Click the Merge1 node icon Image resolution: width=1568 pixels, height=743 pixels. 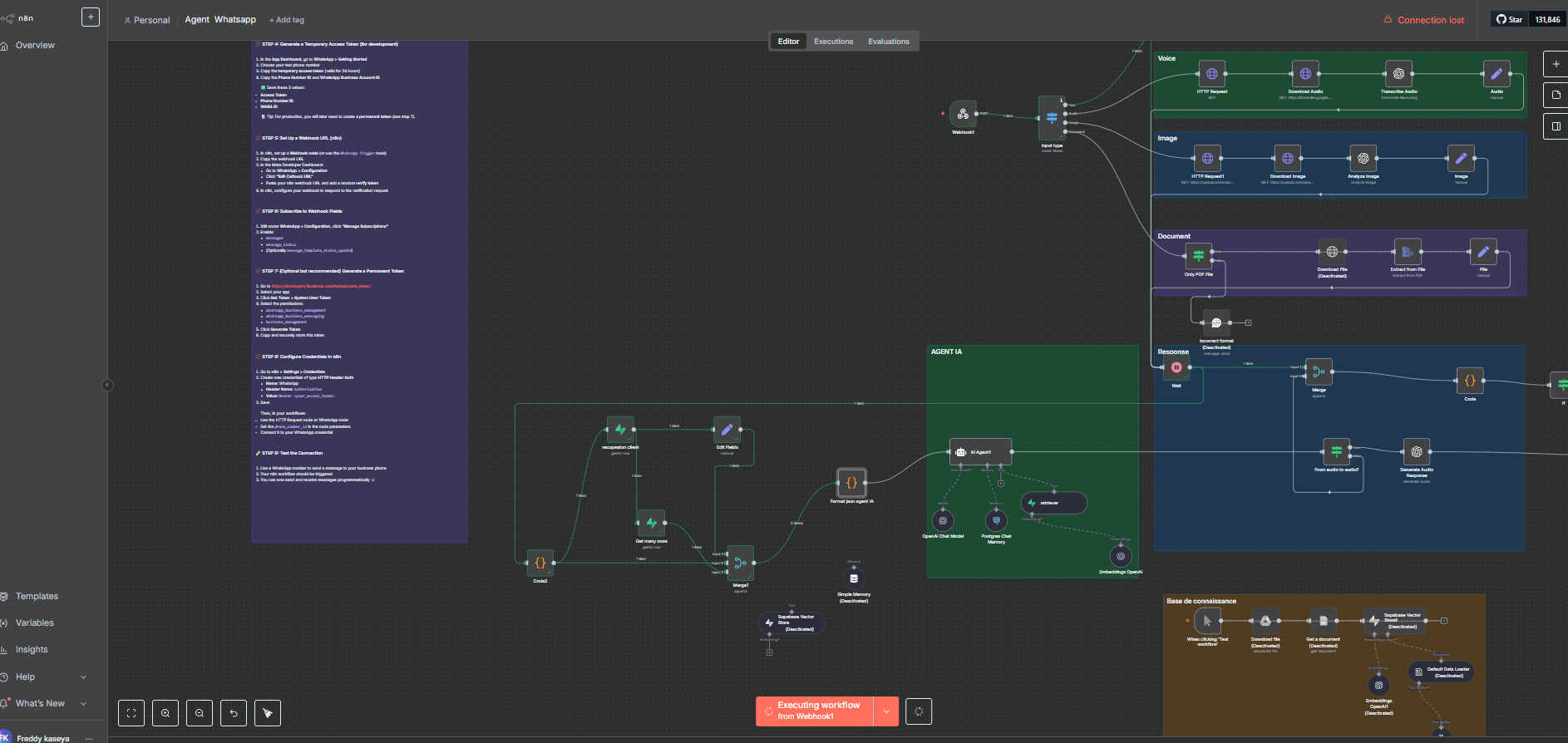click(x=740, y=563)
